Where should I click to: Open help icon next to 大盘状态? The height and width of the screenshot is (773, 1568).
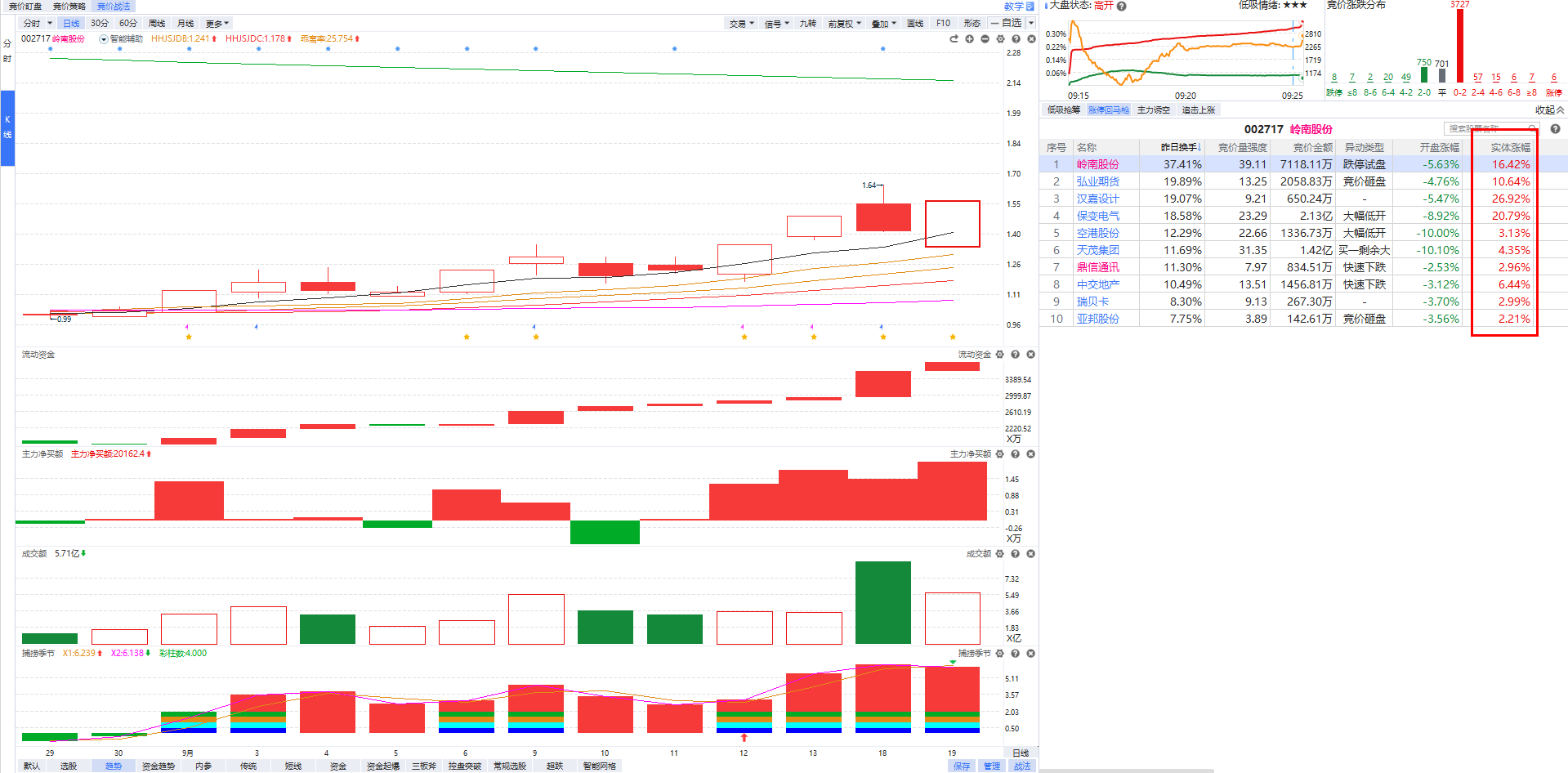coord(1122,6)
